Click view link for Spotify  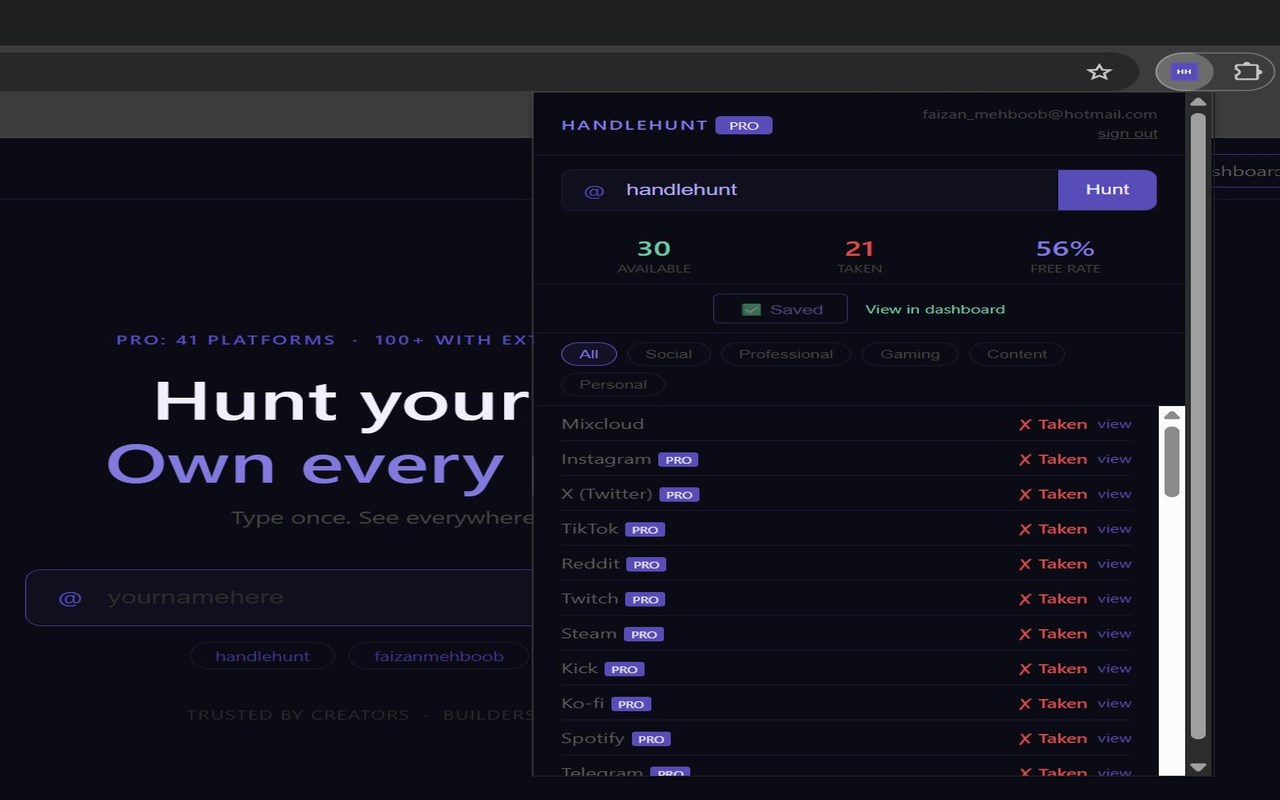pyautogui.click(x=1114, y=739)
